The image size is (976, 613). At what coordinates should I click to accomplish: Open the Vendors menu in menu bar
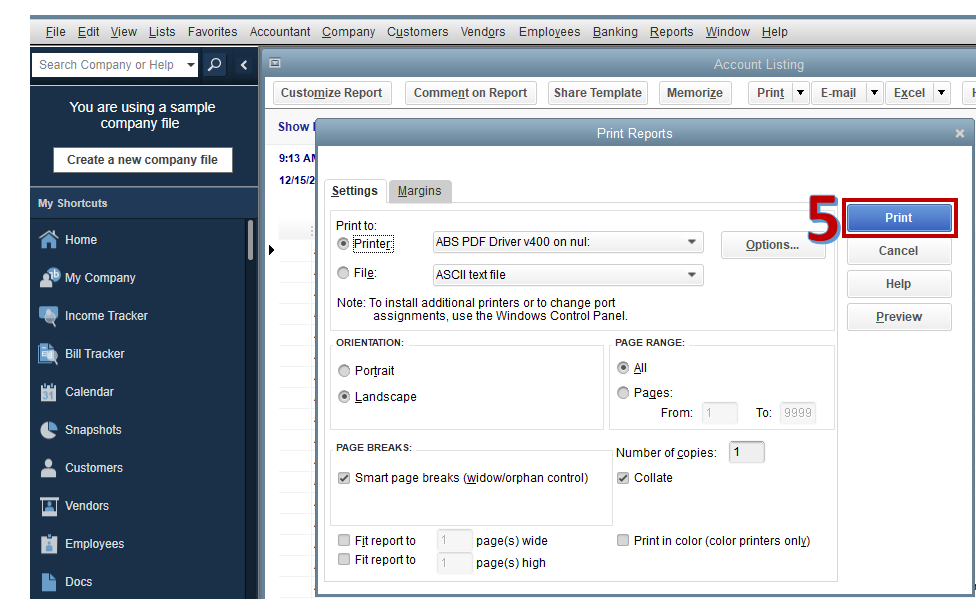pyautogui.click(x=482, y=32)
